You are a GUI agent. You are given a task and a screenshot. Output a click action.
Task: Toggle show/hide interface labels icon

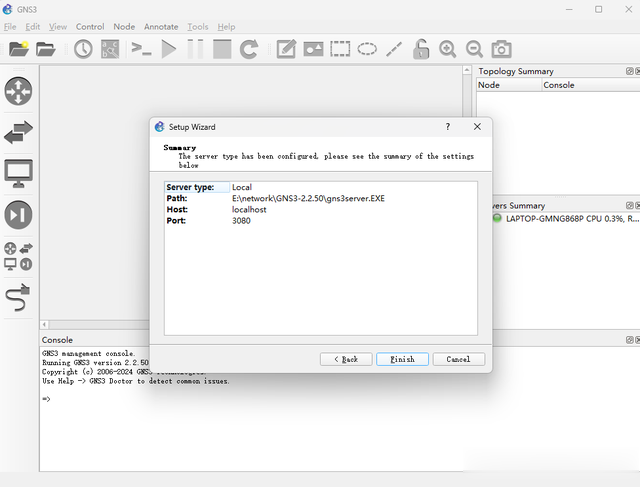click(110, 49)
